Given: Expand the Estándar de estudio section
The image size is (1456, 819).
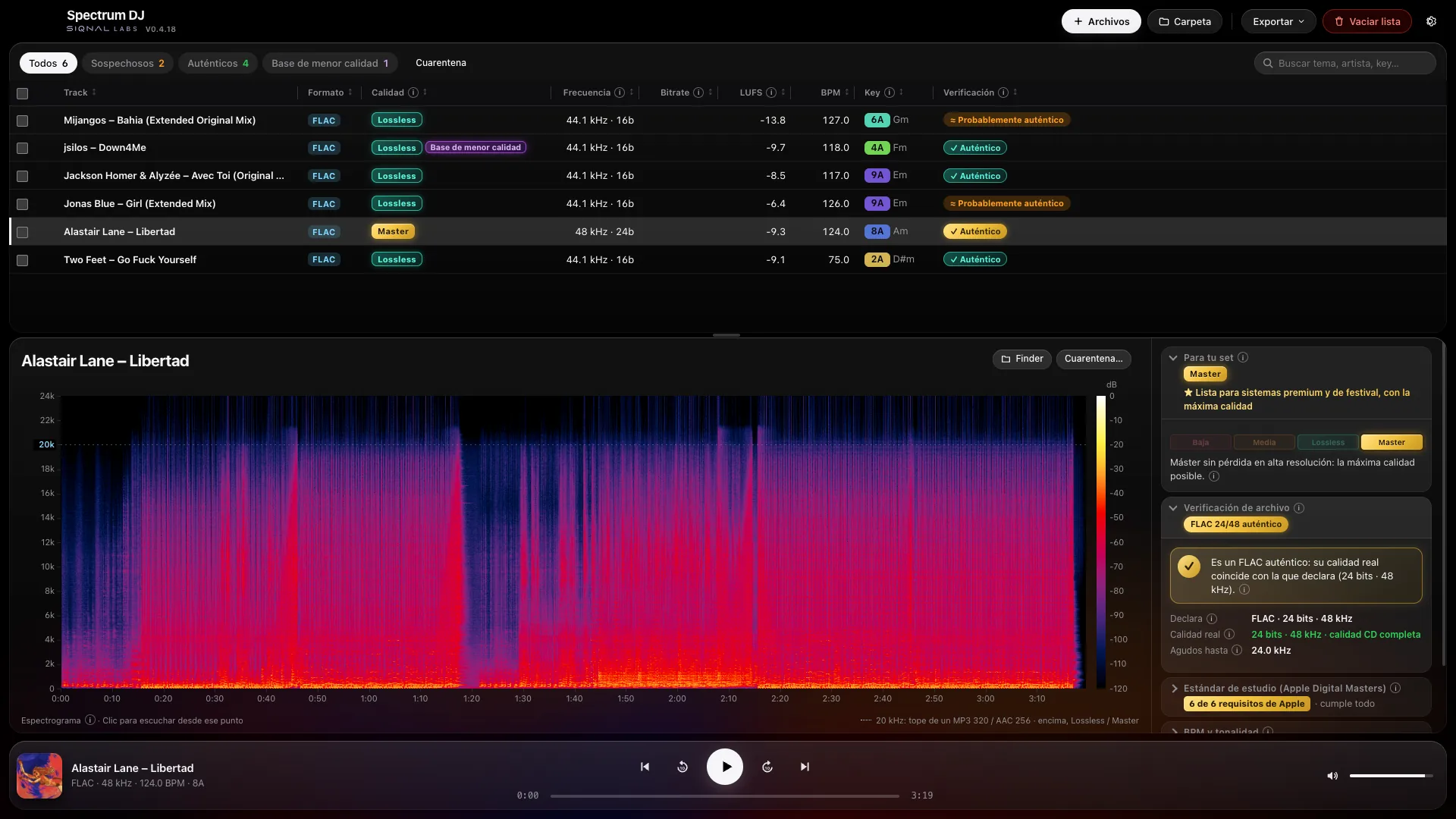Looking at the screenshot, I should coord(1174,689).
